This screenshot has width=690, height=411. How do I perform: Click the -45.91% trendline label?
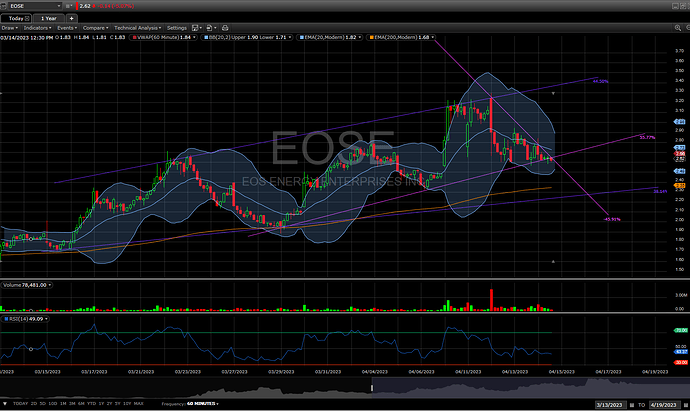click(612, 219)
